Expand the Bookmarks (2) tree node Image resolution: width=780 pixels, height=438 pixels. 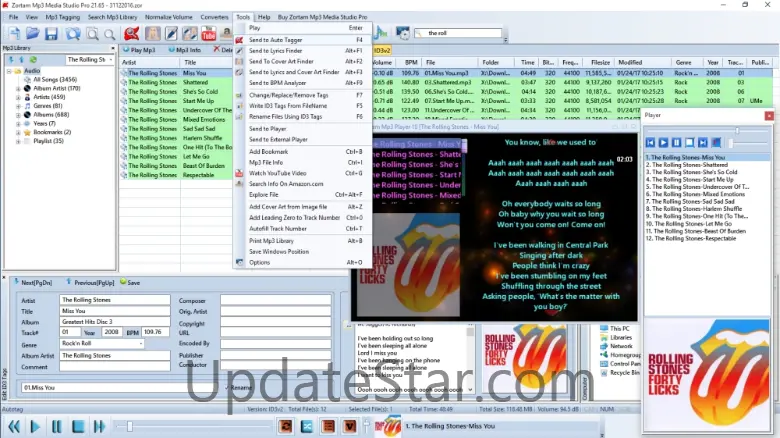click(x=18, y=132)
